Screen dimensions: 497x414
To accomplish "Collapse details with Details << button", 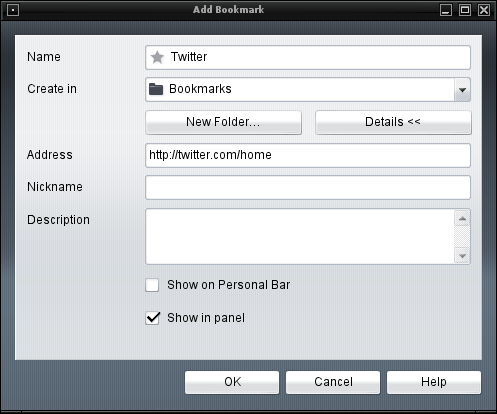I will tap(393, 122).
